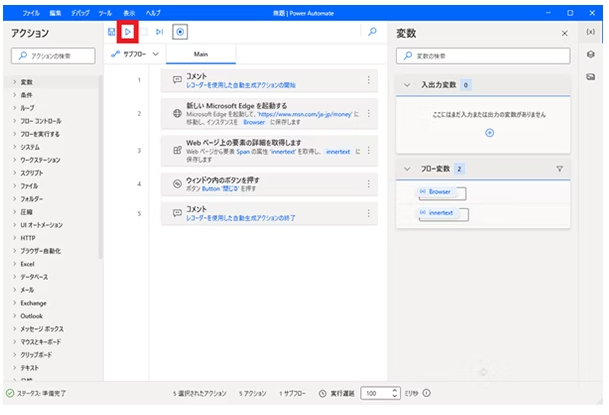Collapse the フロー変数 section
609x415 pixels.
(x=407, y=169)
